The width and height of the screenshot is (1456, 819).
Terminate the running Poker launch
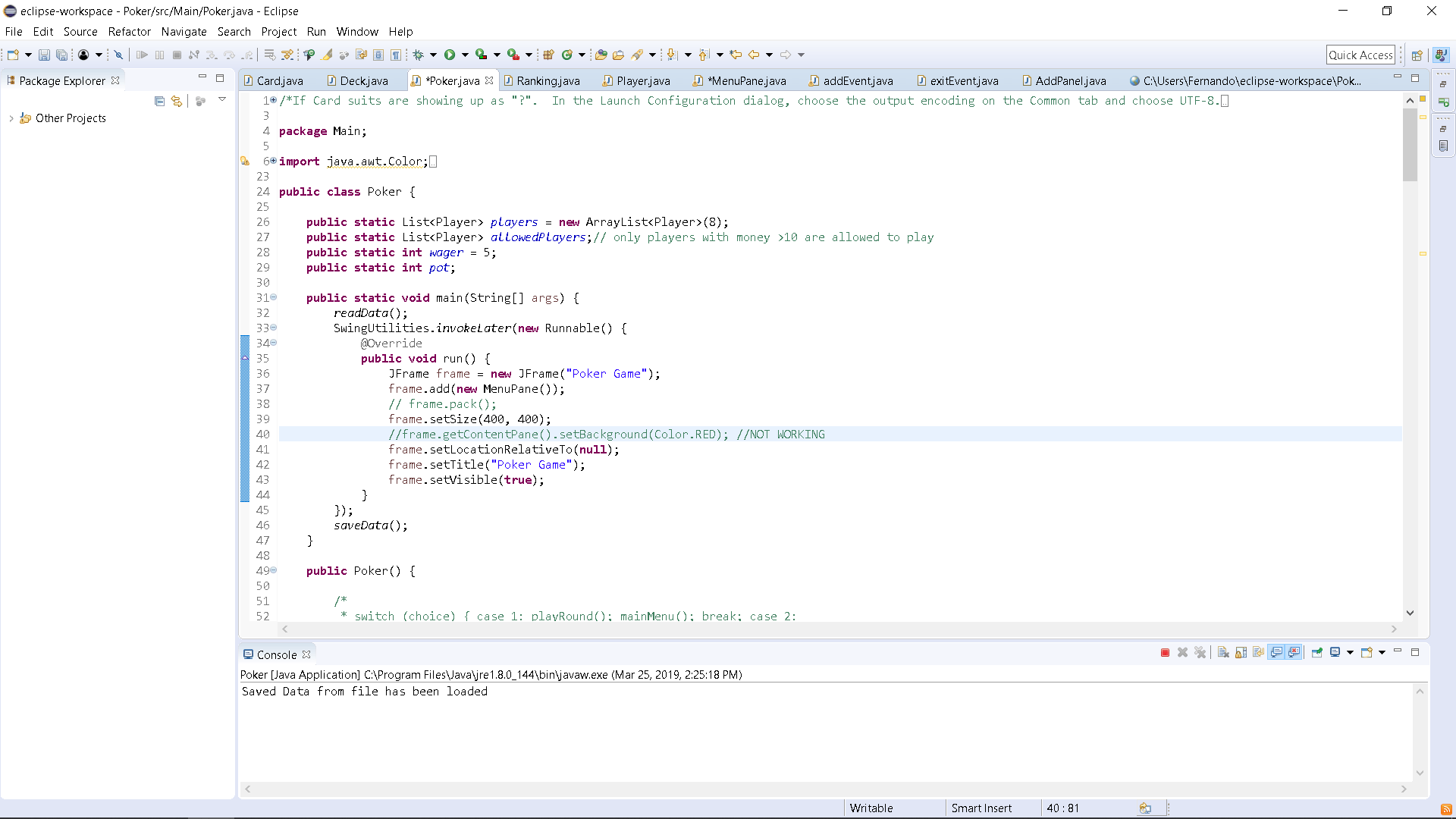(1166, 652)
